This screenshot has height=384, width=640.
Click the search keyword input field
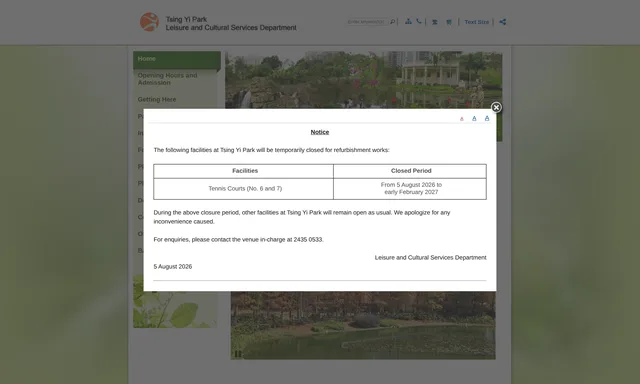click(x=367, y=22)
